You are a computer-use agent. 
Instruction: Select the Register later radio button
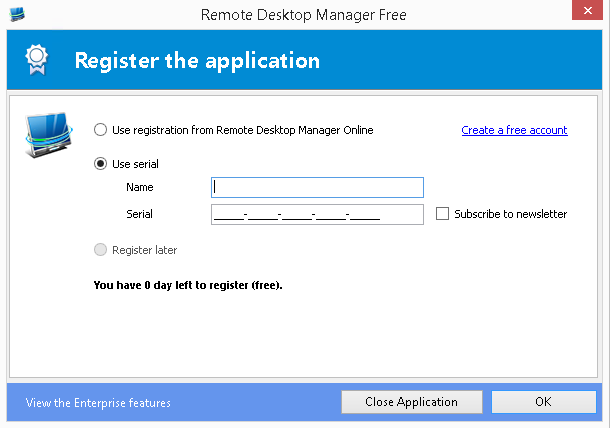tap(100, 250)
